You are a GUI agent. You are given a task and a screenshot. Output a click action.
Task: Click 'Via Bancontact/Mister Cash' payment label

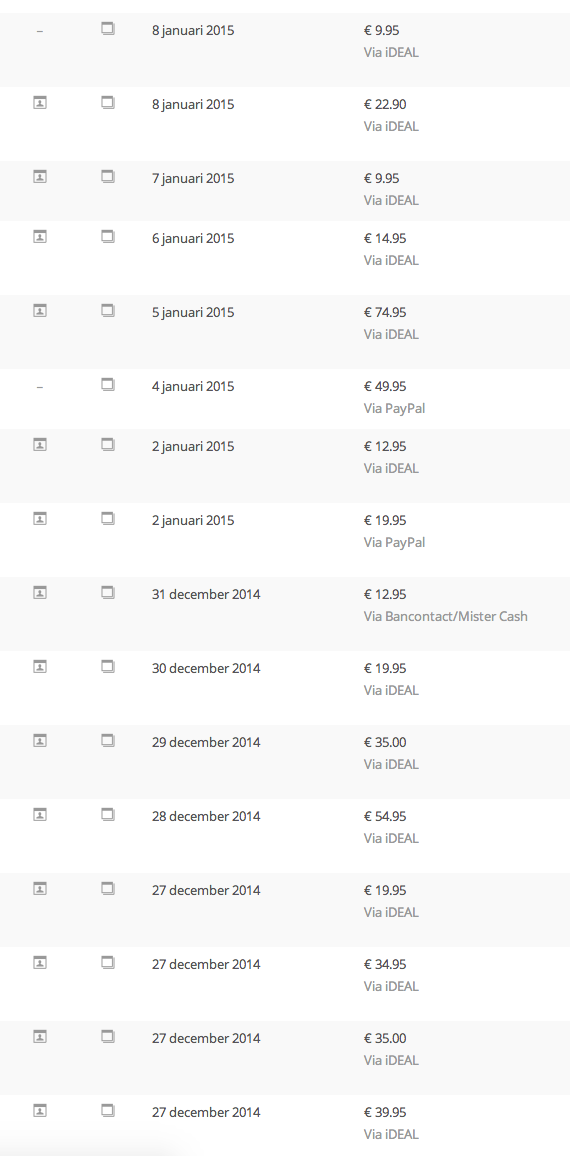(445, 616)
